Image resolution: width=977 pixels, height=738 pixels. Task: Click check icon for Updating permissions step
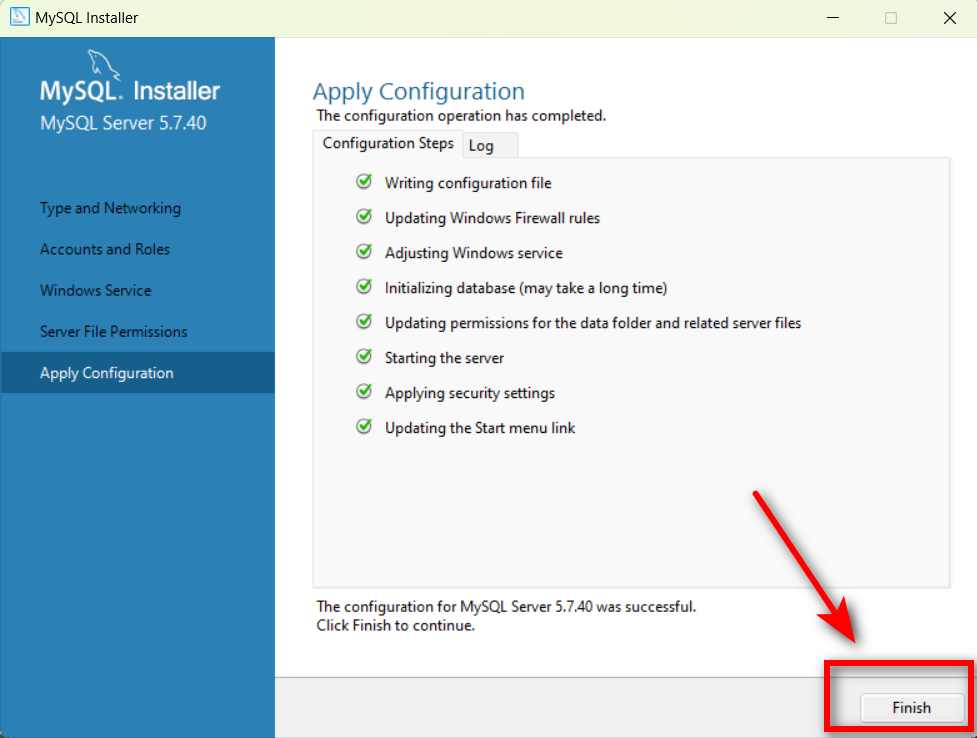(x=364, y=321)
